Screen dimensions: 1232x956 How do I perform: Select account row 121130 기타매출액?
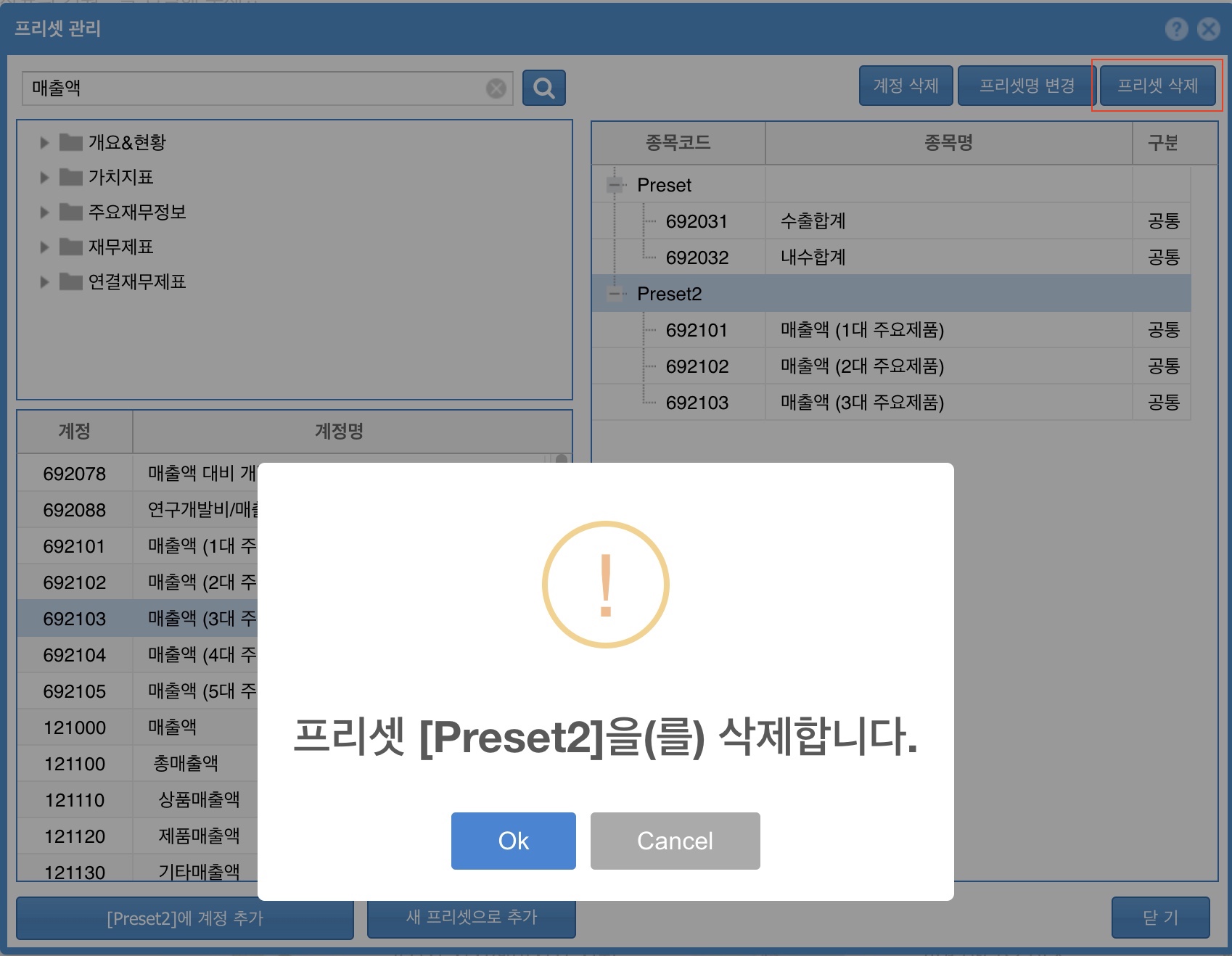[138, 869]
